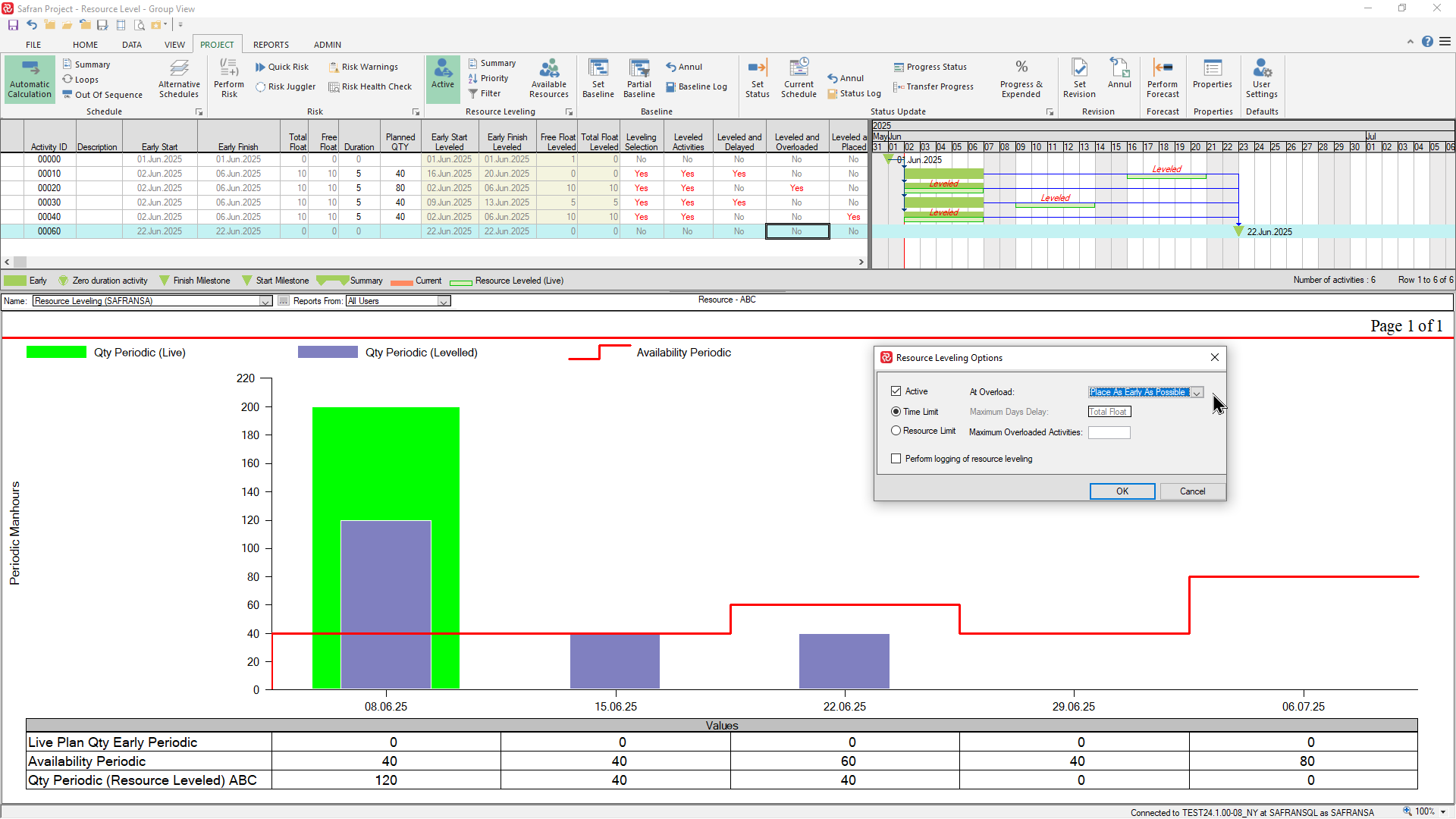Click Cancel in Resource Leveling Options
The height and width of the screenshot is (819, 1456).
pos(1192,491)
